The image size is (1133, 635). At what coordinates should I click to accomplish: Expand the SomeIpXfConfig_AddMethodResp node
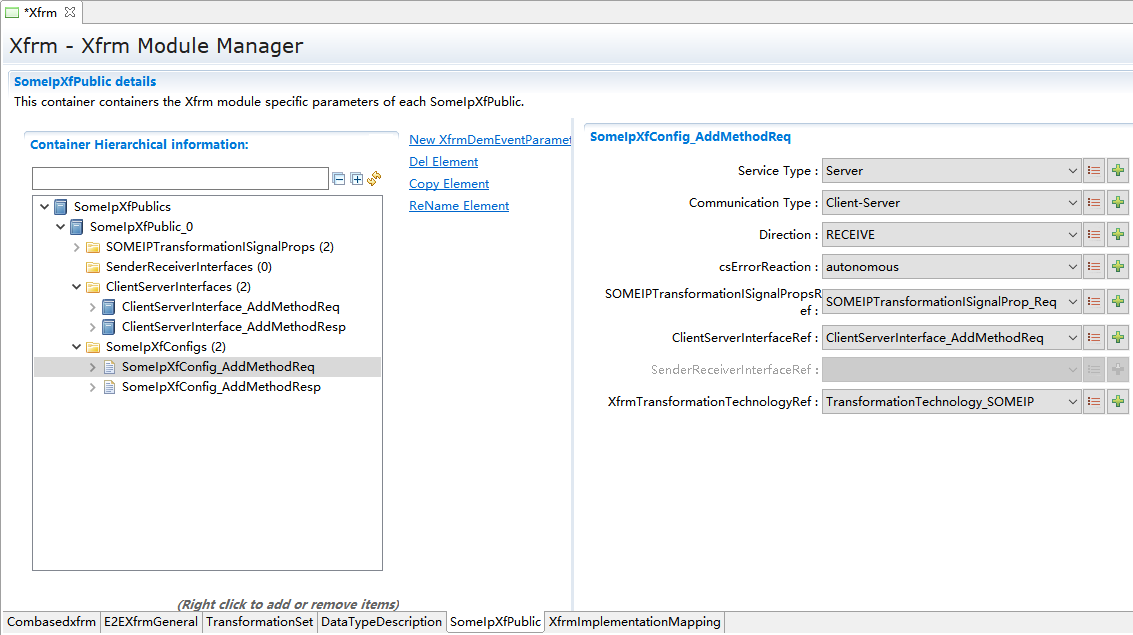tap(93, 387)
